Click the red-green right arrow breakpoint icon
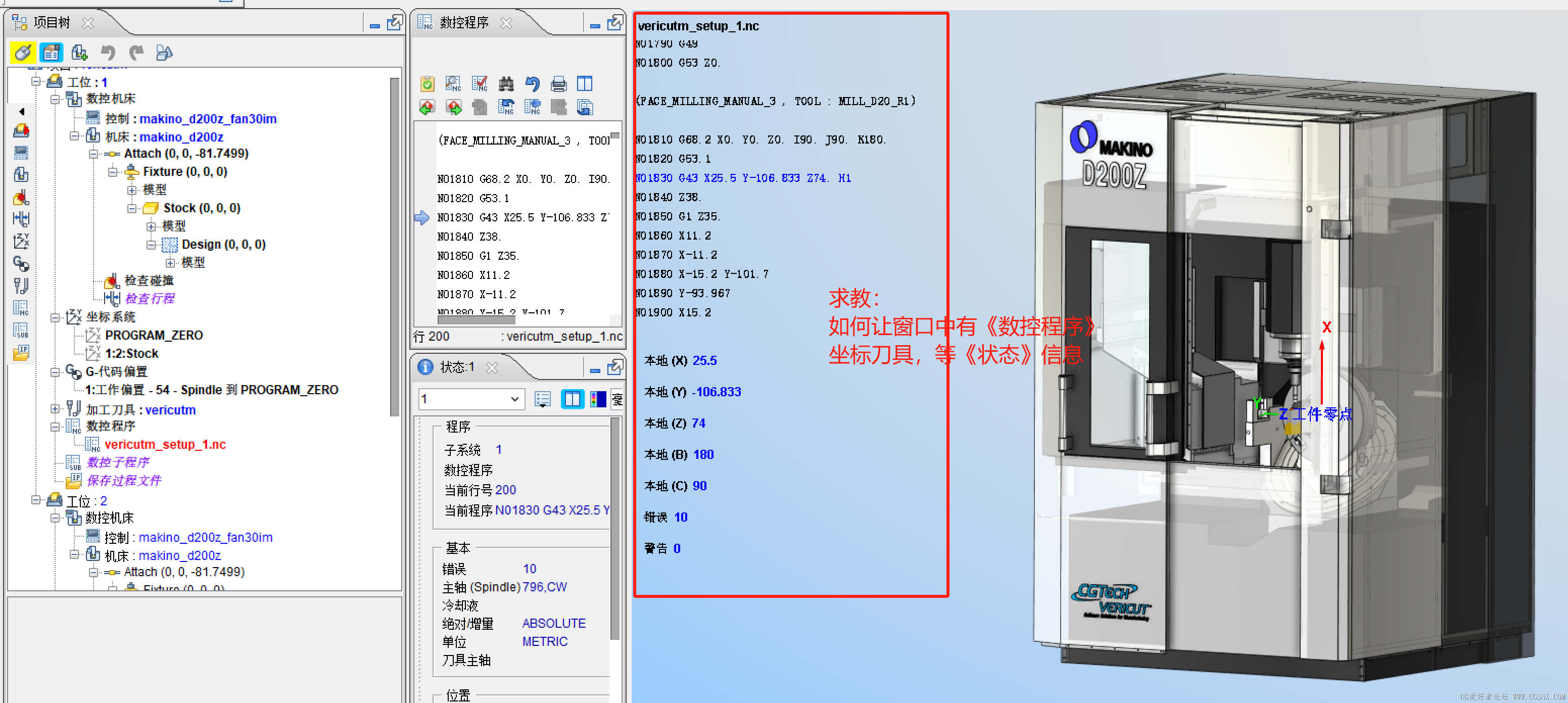This screenshot has height=703, width=1568. pyautogui.click(x=453, y=108)
